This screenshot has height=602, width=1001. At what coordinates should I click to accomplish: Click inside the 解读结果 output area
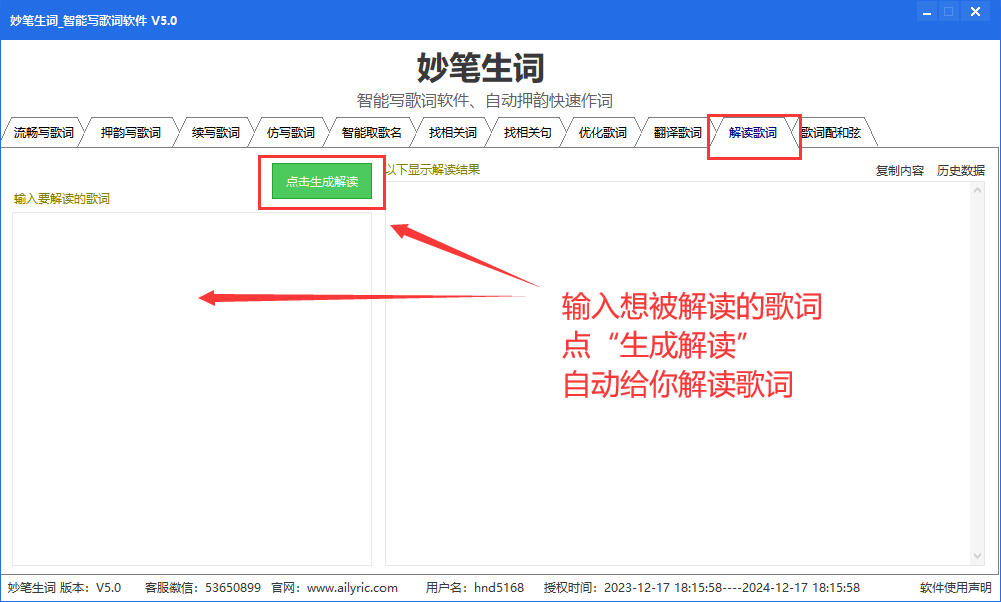(679, 373)
